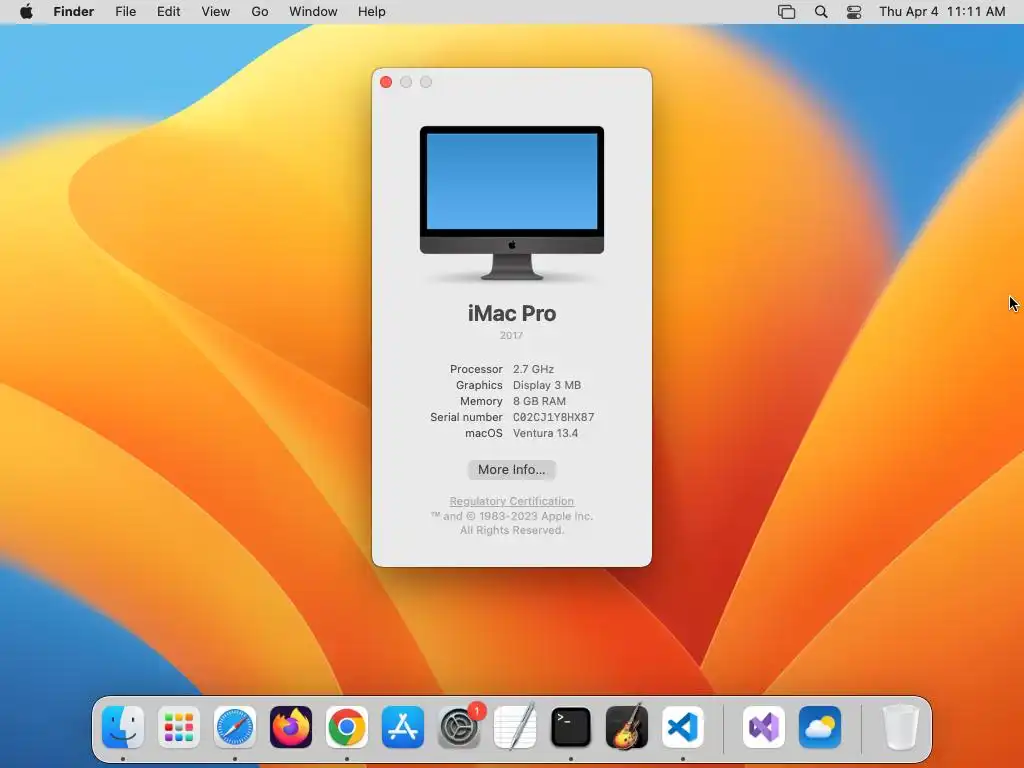Click the Stage Manager icon in menu bar

[787, 12]
